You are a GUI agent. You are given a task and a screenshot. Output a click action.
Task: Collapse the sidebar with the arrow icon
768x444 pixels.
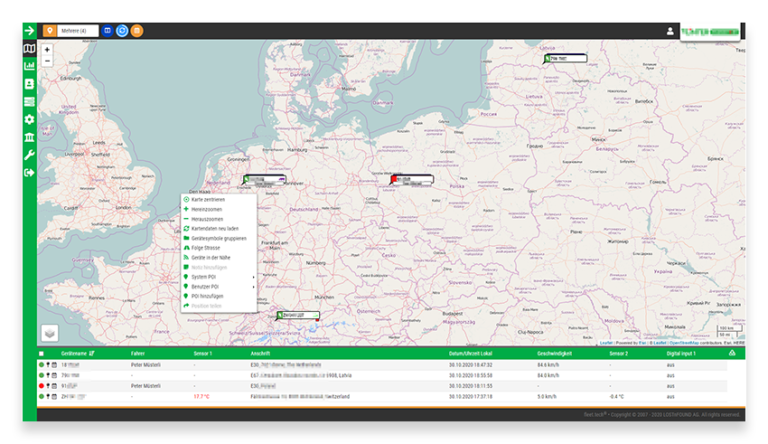coord(29,31)
